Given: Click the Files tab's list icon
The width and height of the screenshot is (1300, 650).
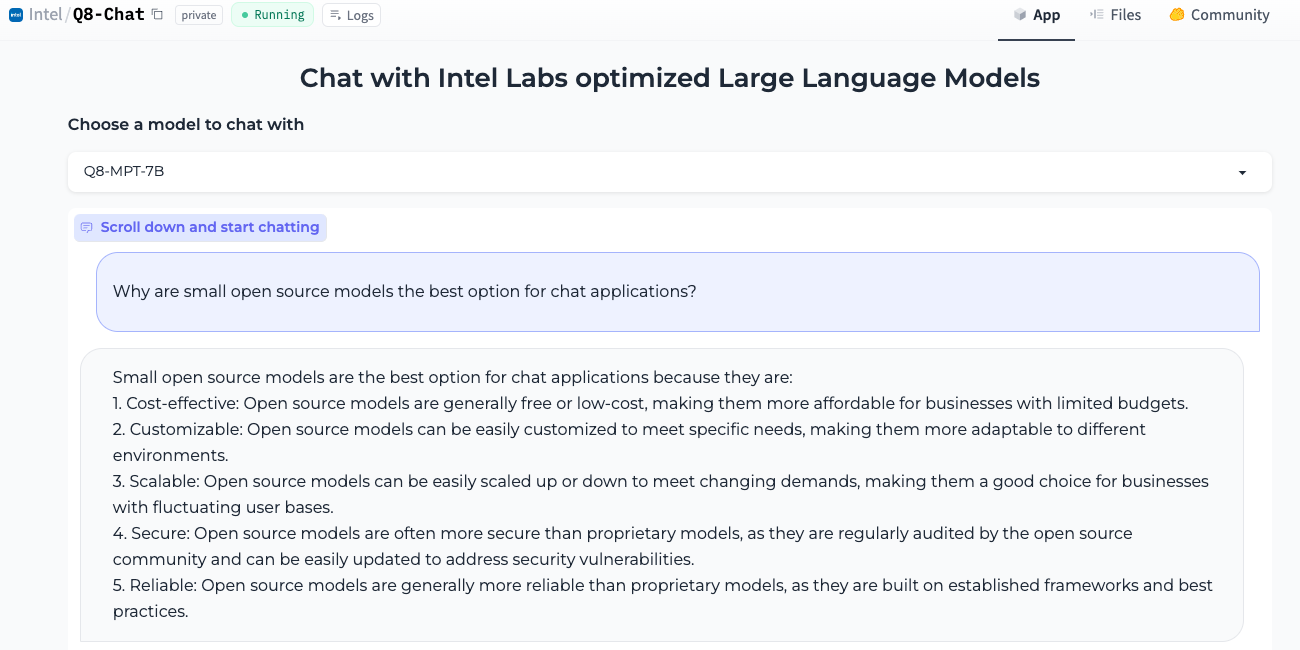Looking at the screenshot, I should pos(1097,15).
